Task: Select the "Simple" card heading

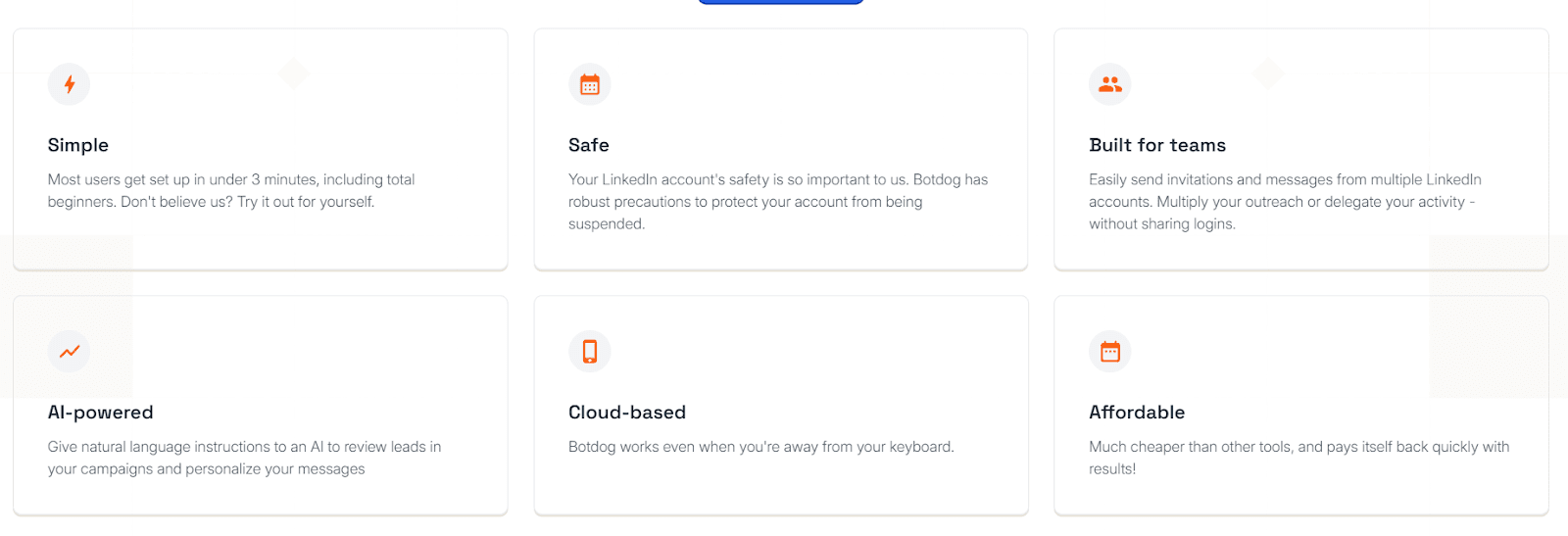Action: (x=78, y=145)
